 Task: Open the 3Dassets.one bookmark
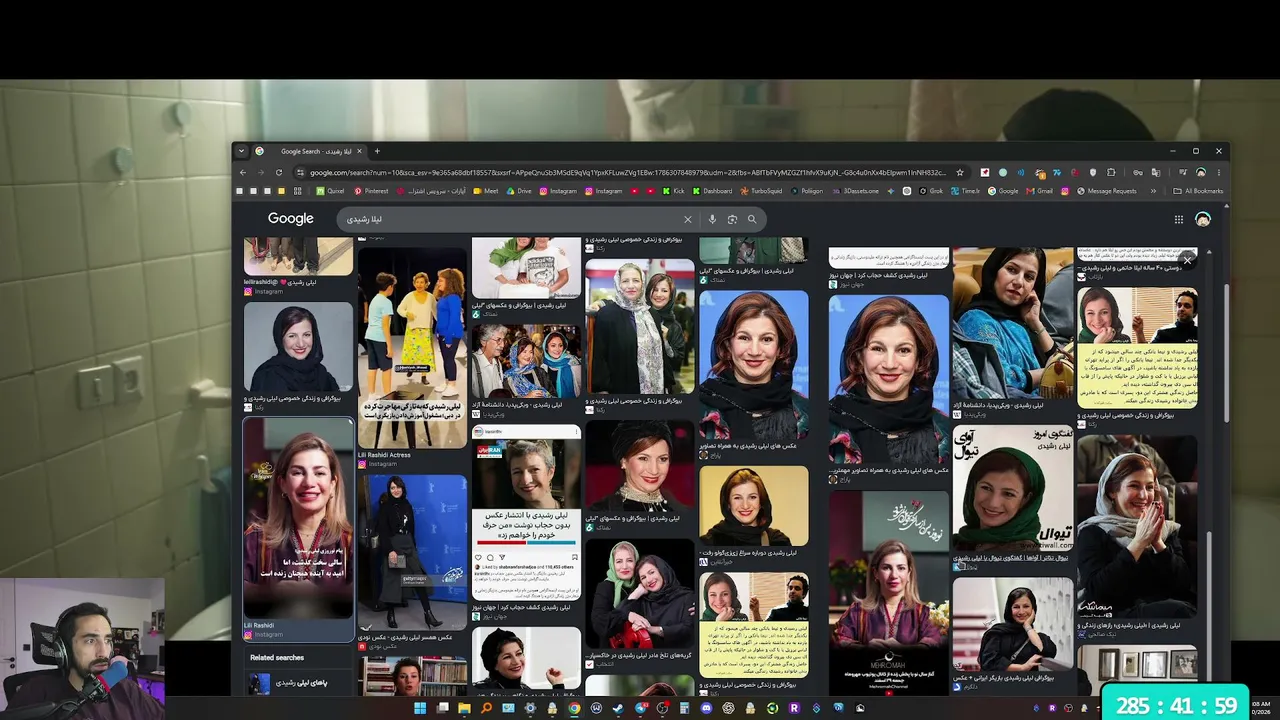pos(855,191)
